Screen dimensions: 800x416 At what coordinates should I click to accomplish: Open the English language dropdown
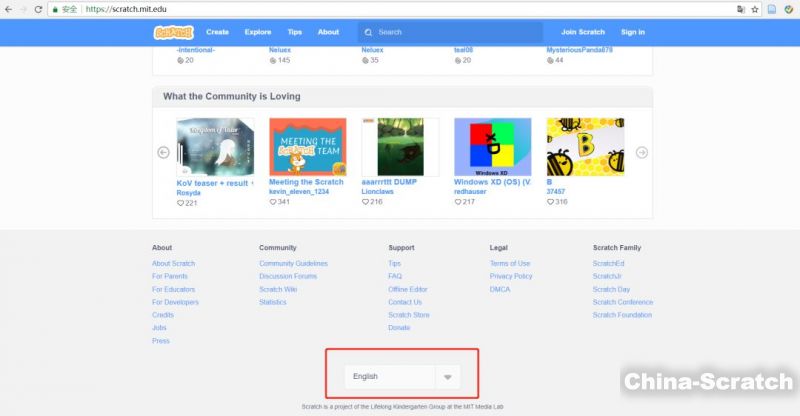[390, 376]
